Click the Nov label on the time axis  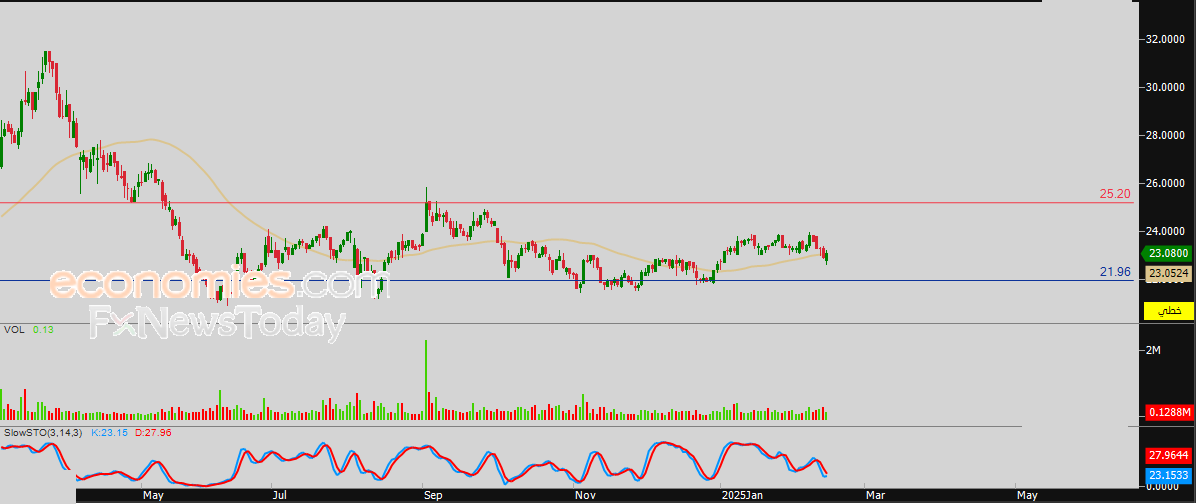coord(584,496)
